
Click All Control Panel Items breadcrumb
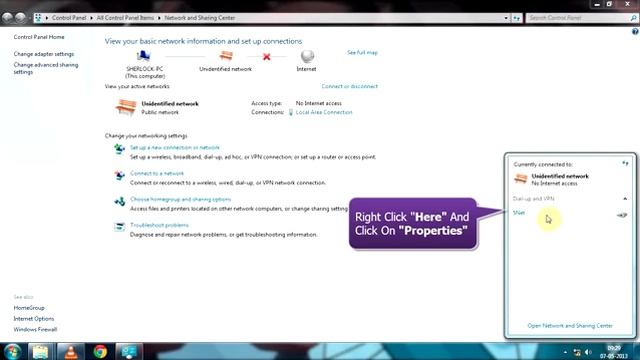click(125, 18)
